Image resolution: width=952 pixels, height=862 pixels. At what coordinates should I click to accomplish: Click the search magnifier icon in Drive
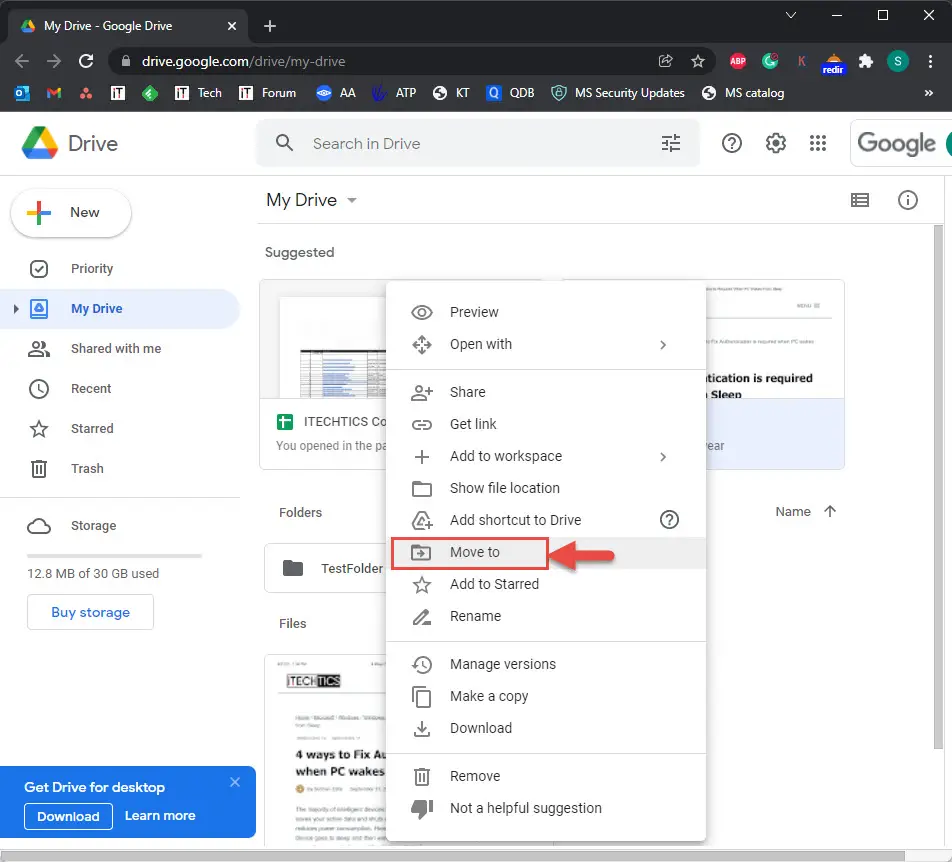284,143
